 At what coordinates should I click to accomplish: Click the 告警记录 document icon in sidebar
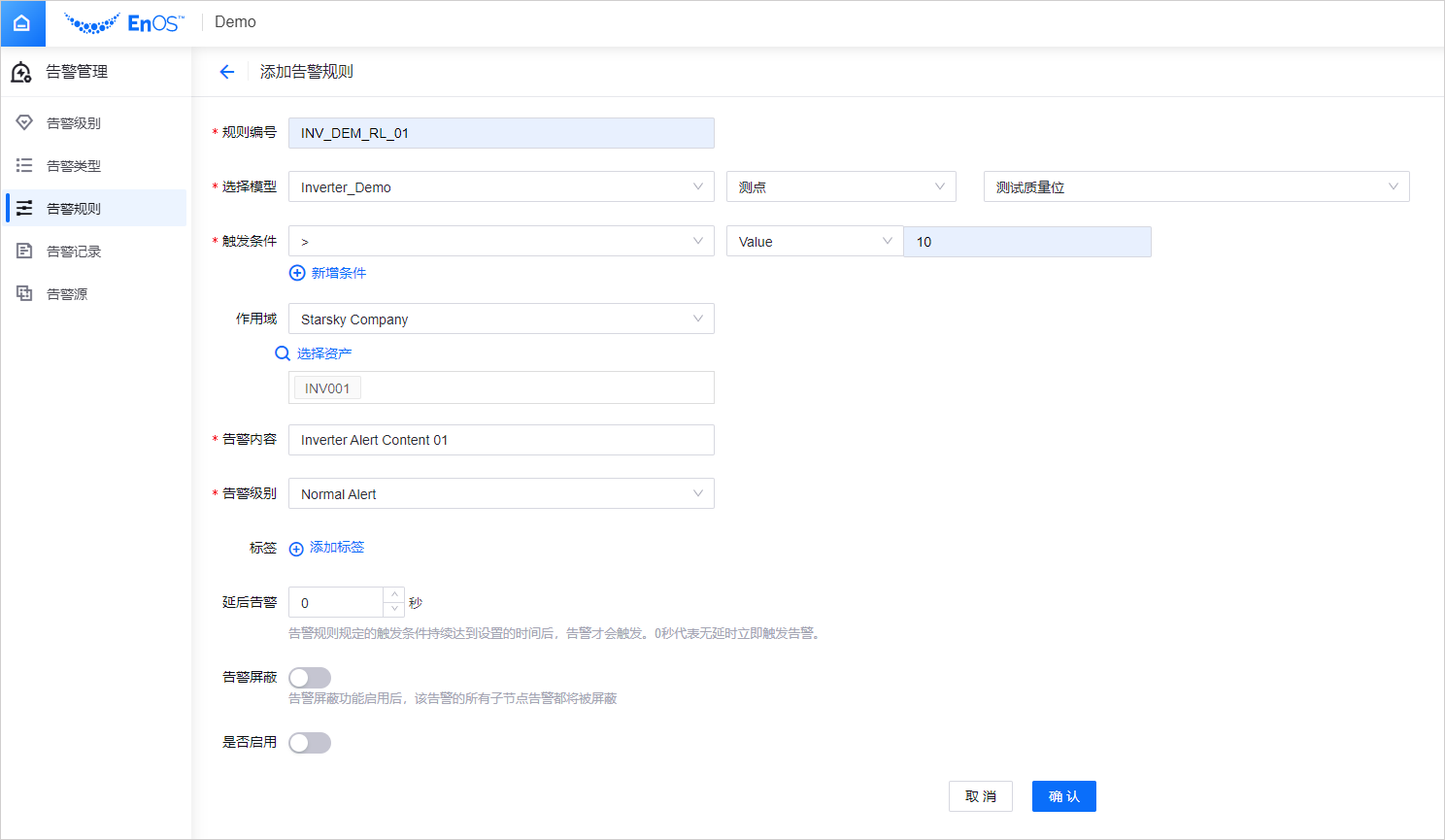click(x=24, y=251)
